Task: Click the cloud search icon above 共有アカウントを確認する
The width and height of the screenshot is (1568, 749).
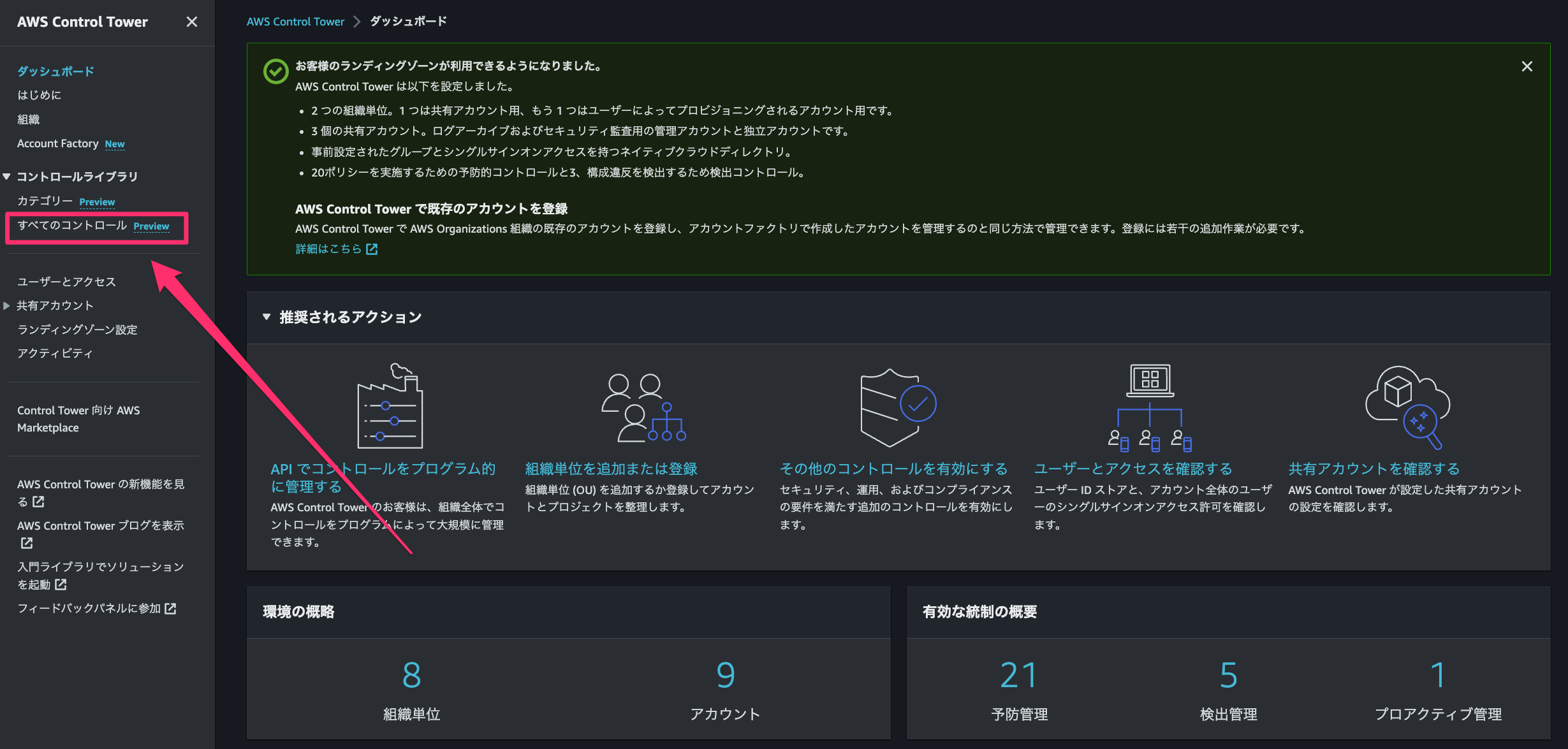Action: tap(1407, 407)
